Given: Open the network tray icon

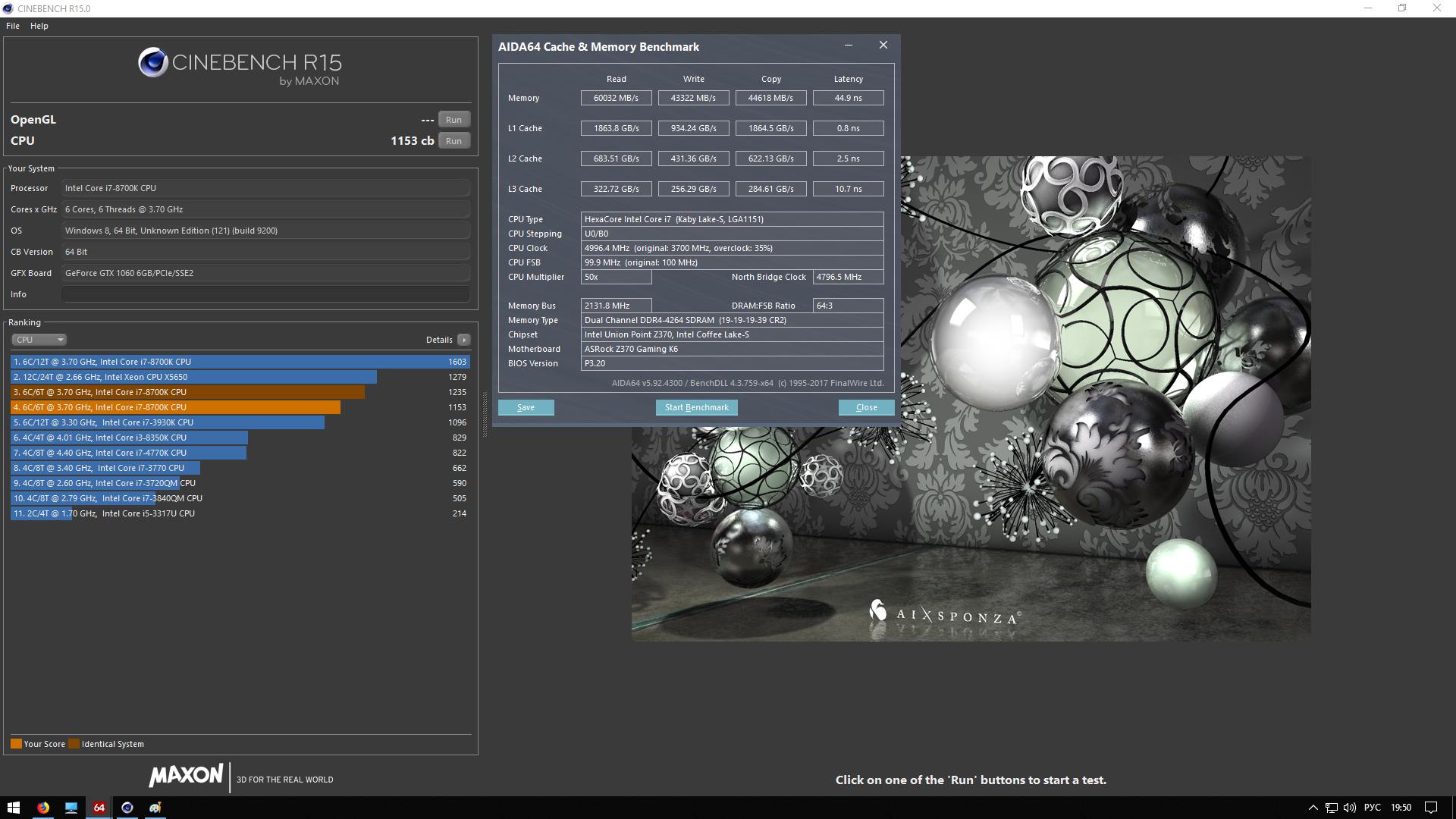Looking at the screenshot, I should point(1332,808).
